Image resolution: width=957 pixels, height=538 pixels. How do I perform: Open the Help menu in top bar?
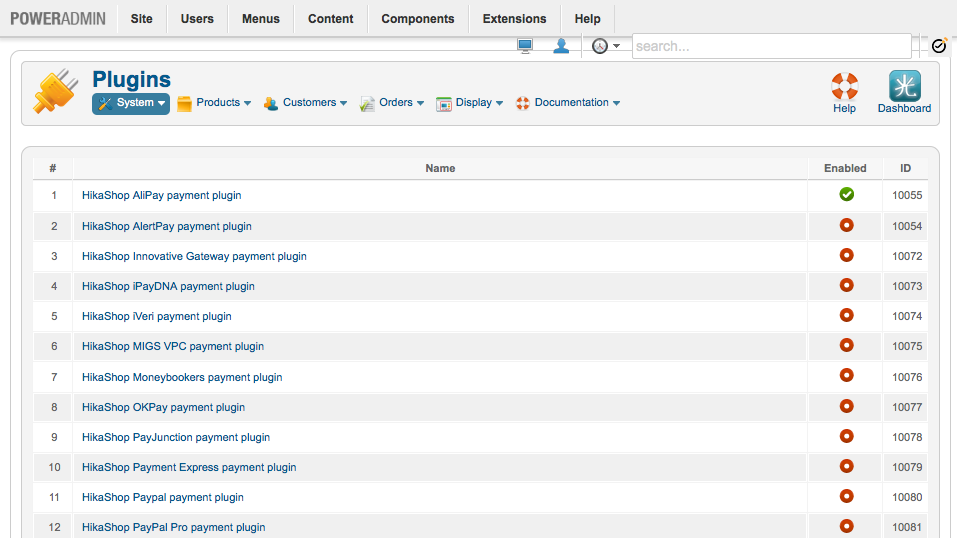[587, 19]
